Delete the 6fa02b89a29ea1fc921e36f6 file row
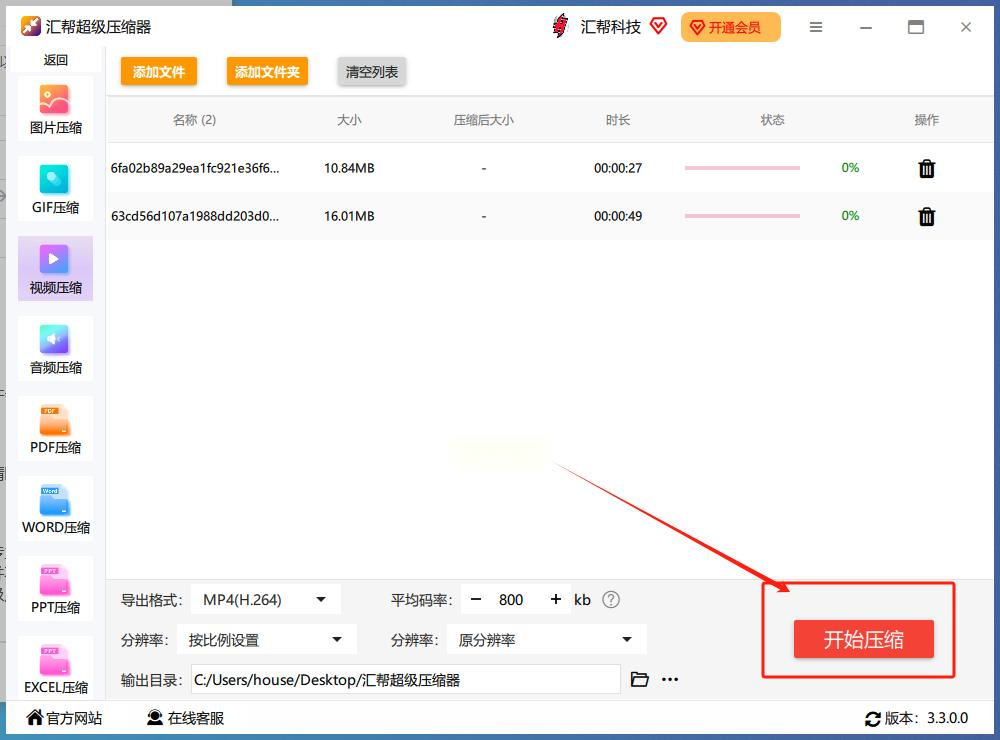Viewport: 1000px width, 740px height. point(926,168)
